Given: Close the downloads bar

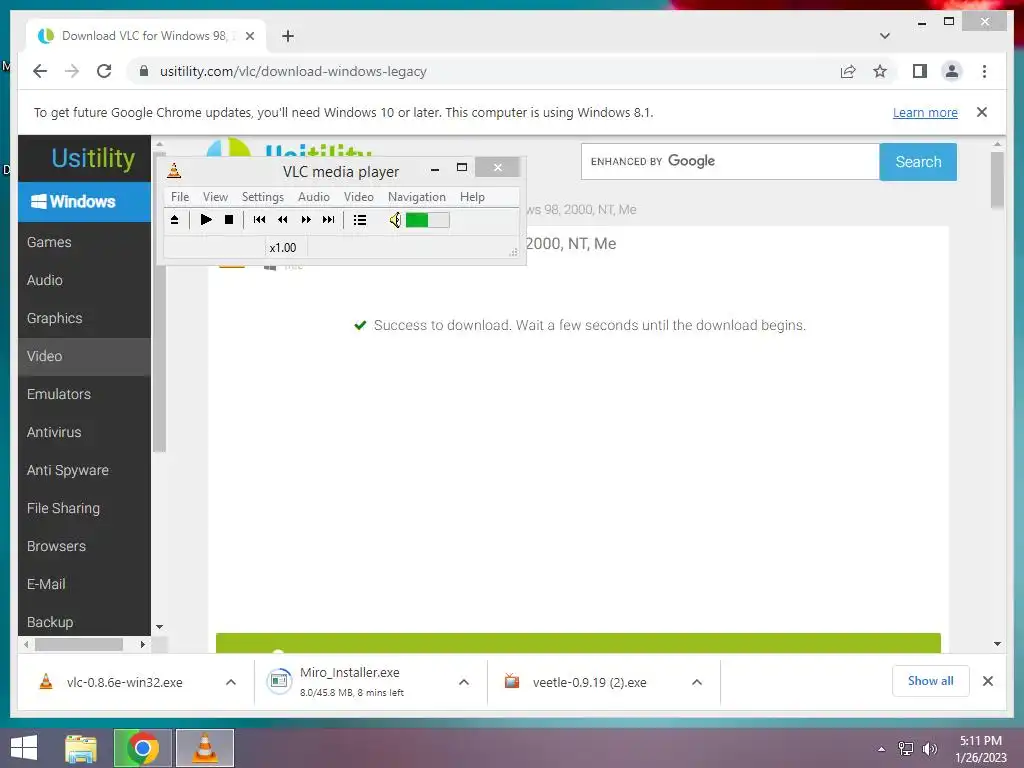Looking at the screenshot, I should 987,681.
